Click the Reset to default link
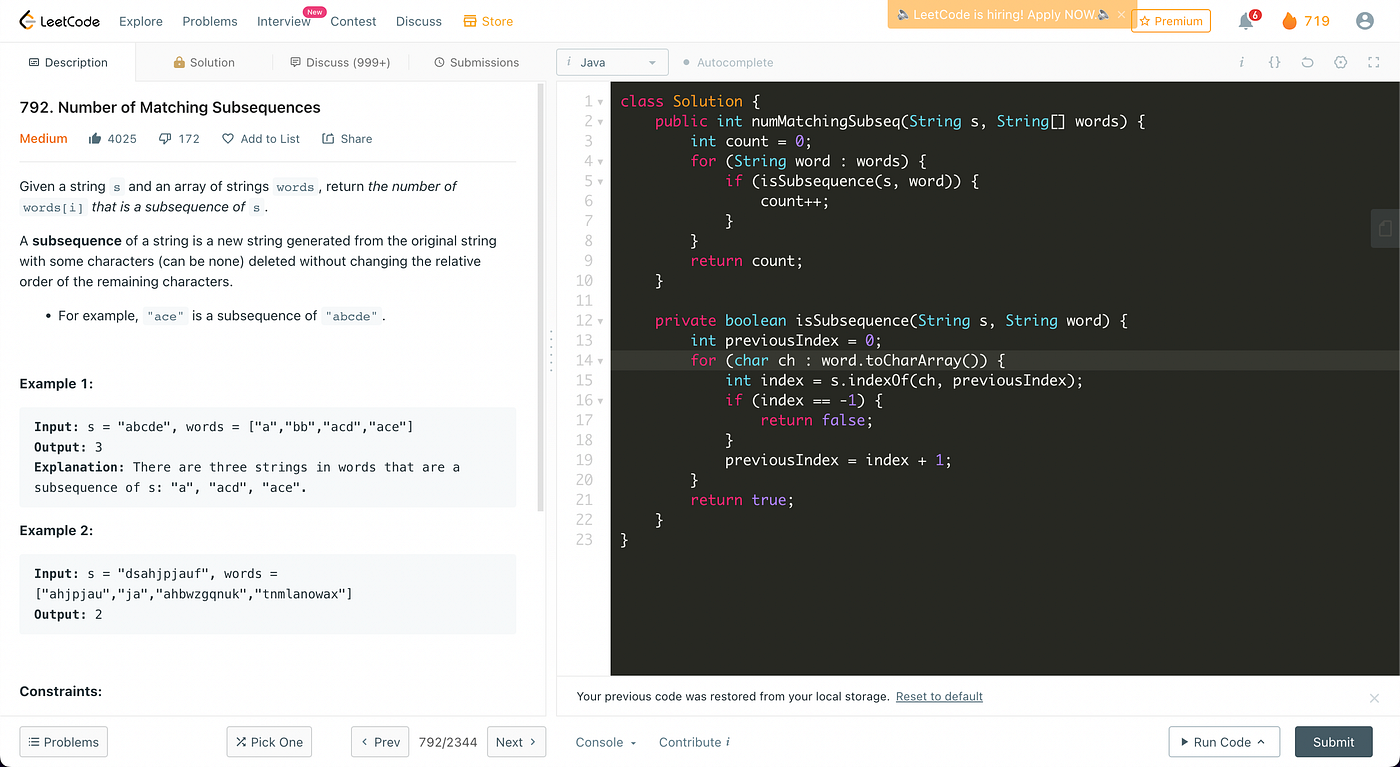The image size is (1400, 767). [939, 696]
